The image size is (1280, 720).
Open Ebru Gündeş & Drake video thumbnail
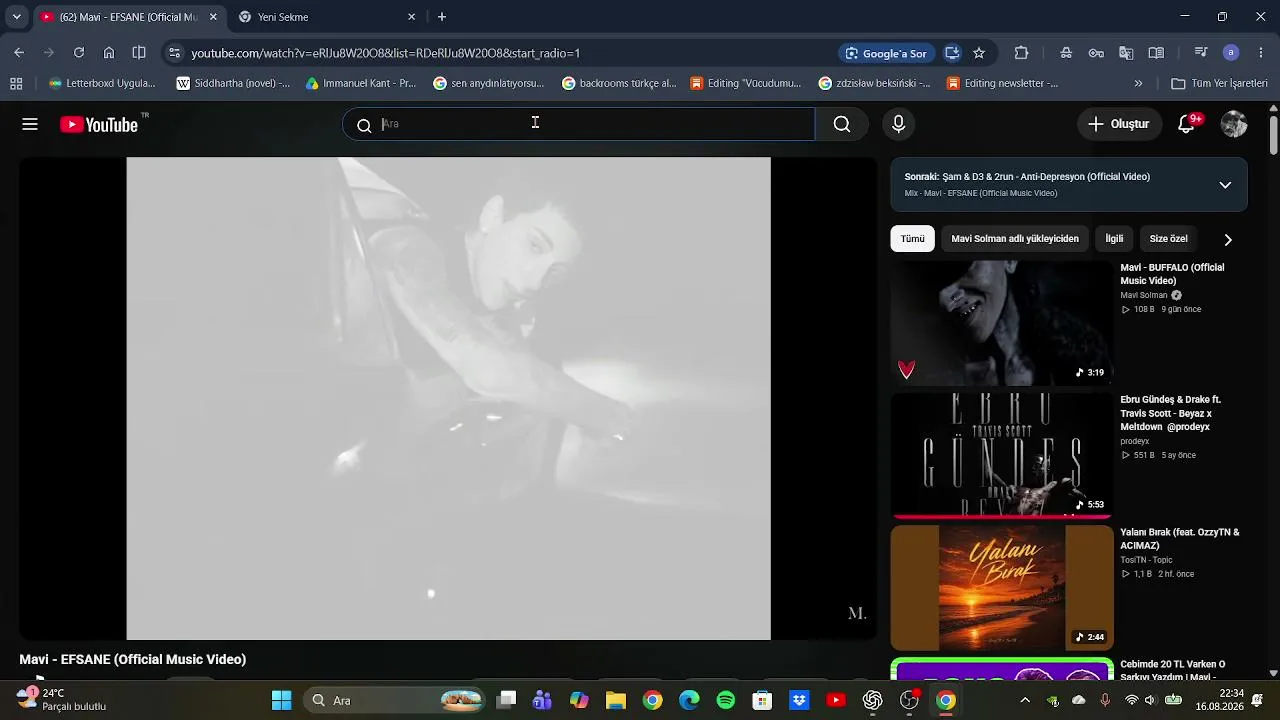point(1001,455)
